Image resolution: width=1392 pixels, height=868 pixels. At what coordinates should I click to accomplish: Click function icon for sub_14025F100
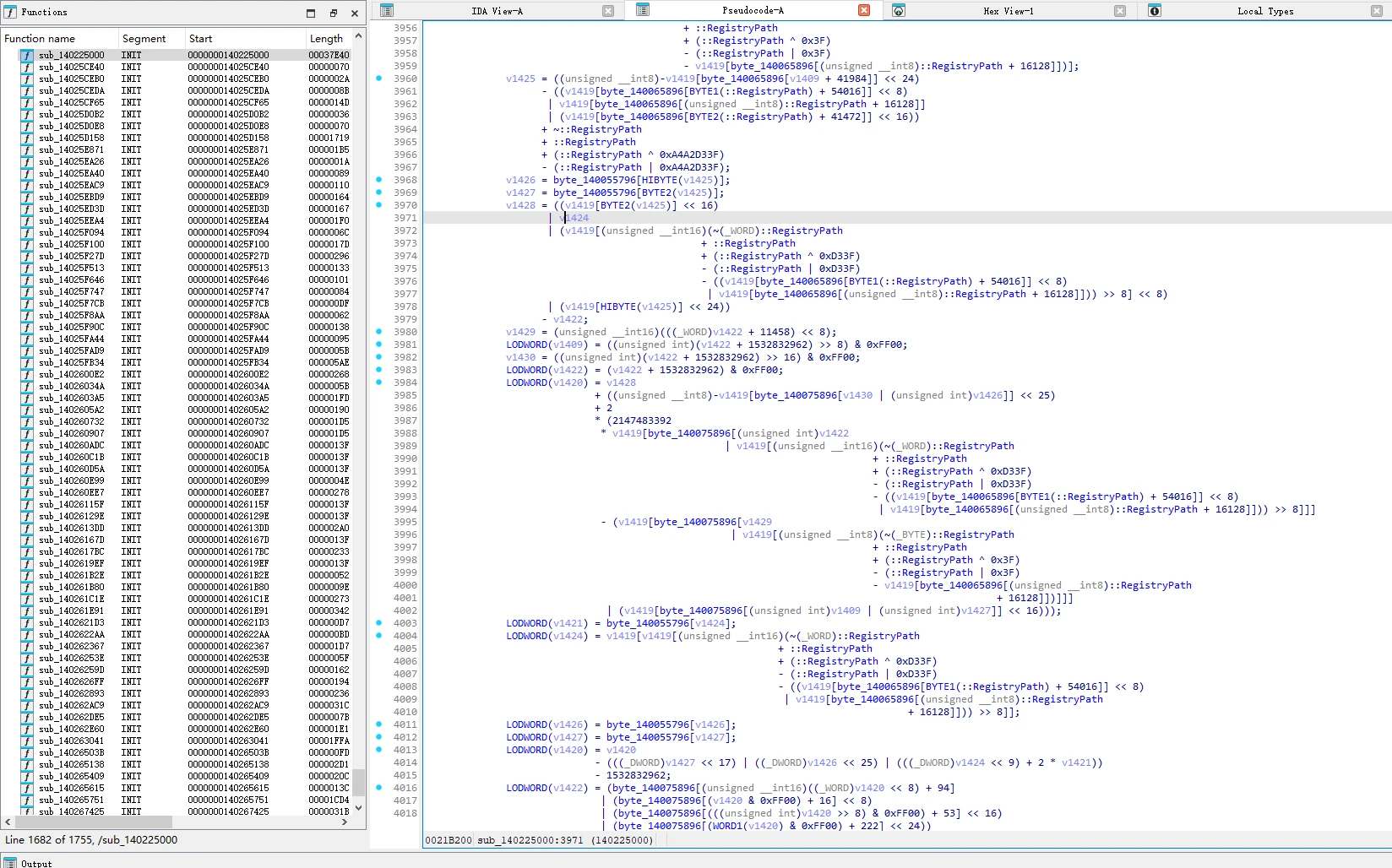click(x=27, y=244)
